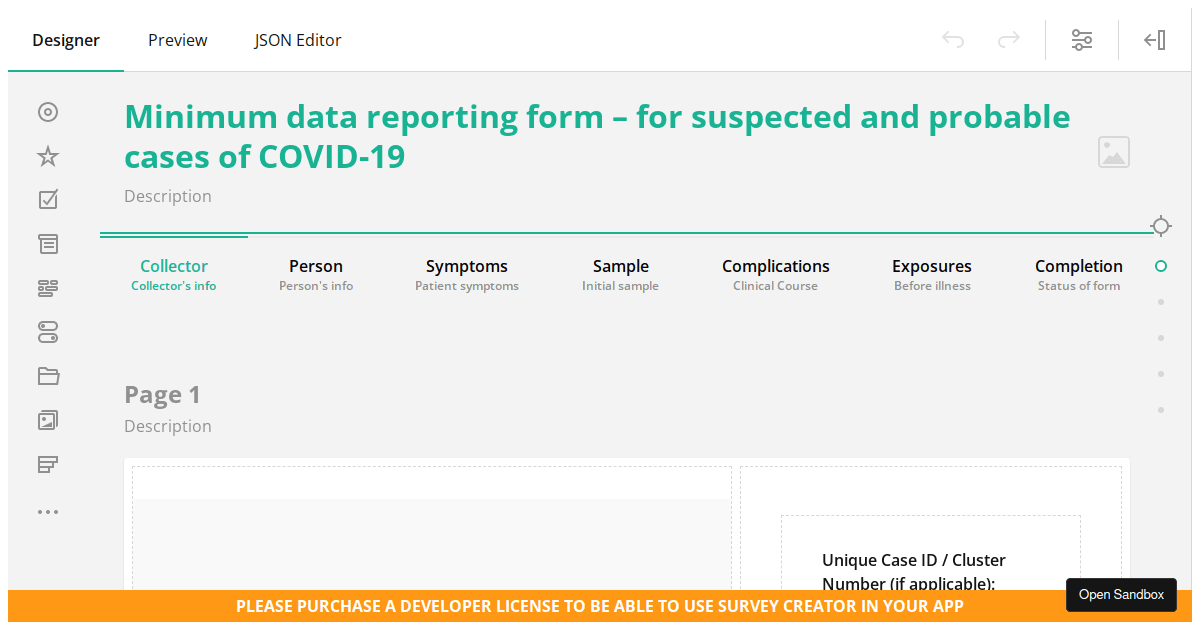Switch to the Preview tab
Screen dimensions: 1200x630
click(178, 40)
